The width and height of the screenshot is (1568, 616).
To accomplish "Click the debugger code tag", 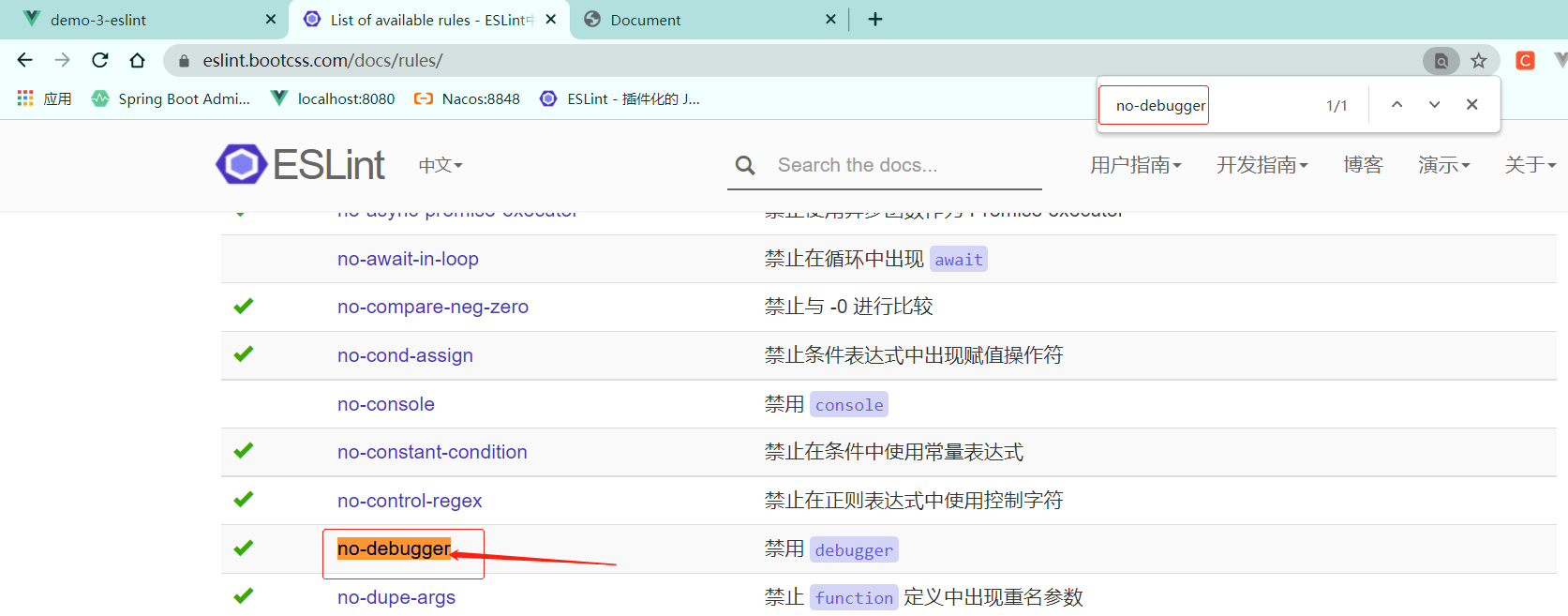I will point(854,550).
